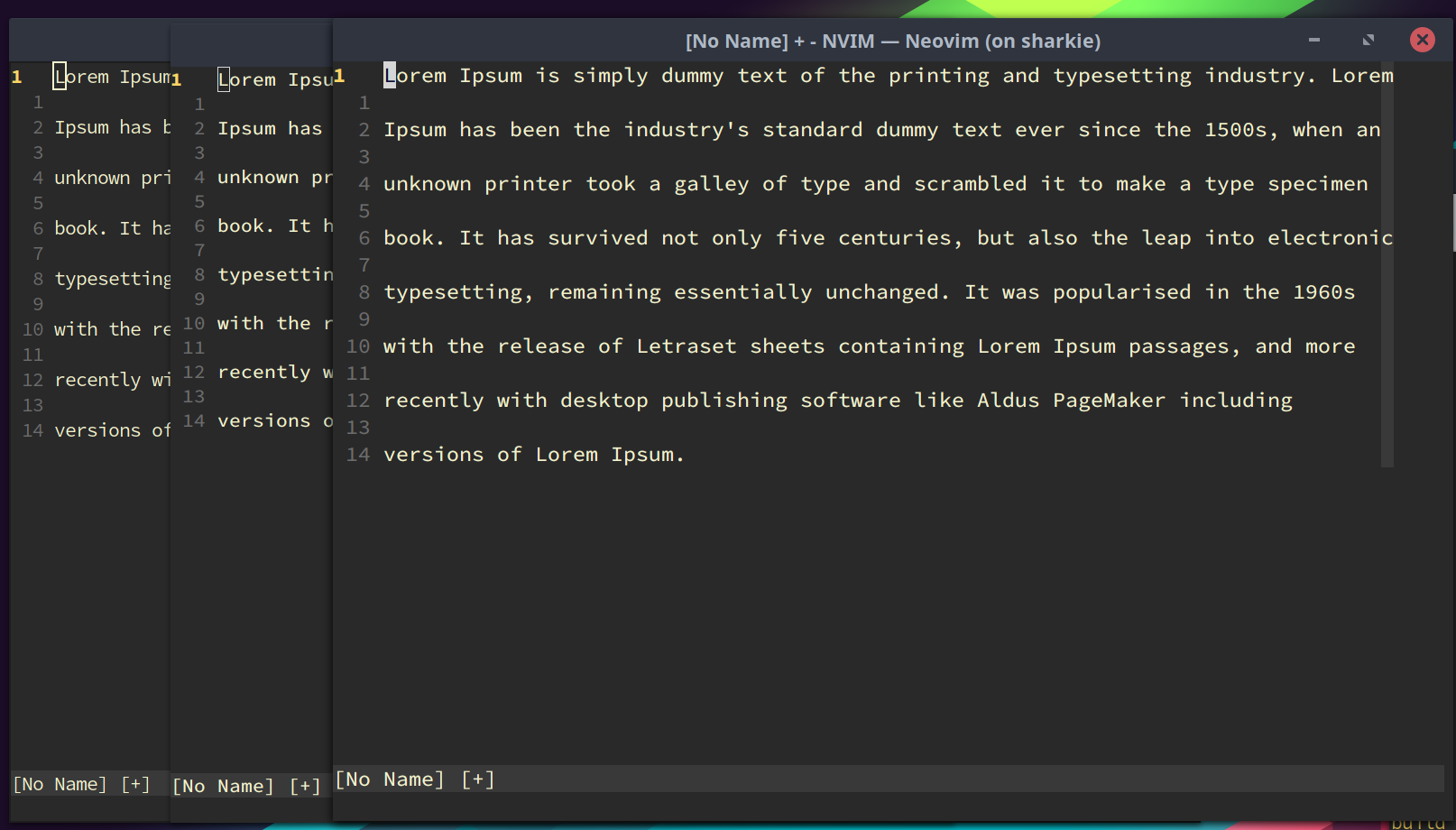1456x830 pixels.
Task: Click the '[+]' modified indicator in the status line
Action: pos(476,779)
